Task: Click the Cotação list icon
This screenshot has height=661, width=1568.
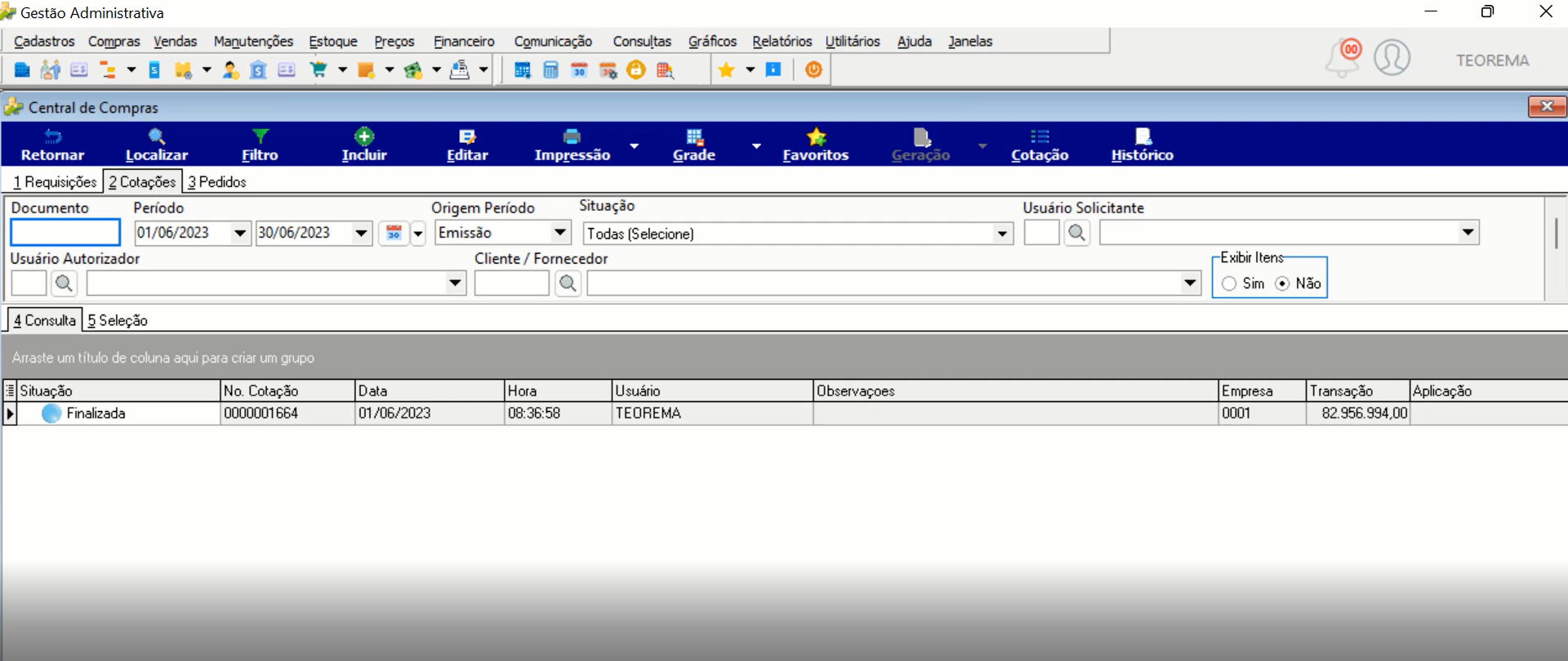Action: pos(1040,136)
